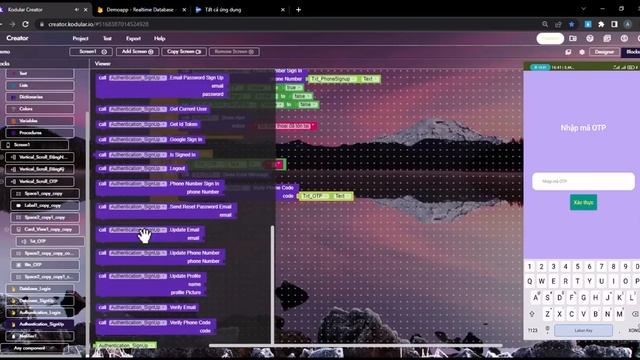Select the Lists blocks category
This screenshot has width=640, height=360.
(40, 85)
